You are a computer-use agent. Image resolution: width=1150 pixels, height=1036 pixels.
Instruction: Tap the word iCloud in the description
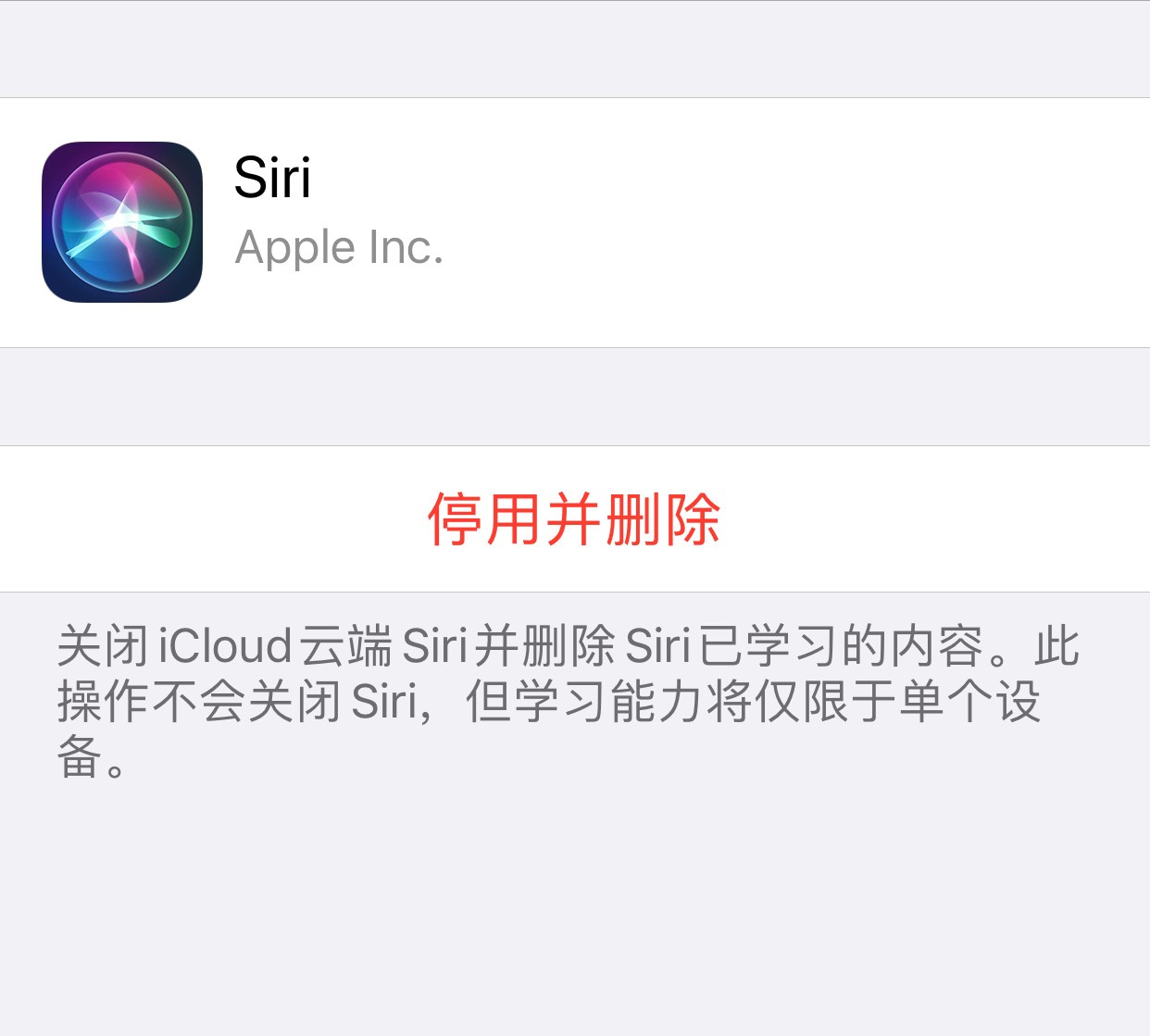coord(225,645)
